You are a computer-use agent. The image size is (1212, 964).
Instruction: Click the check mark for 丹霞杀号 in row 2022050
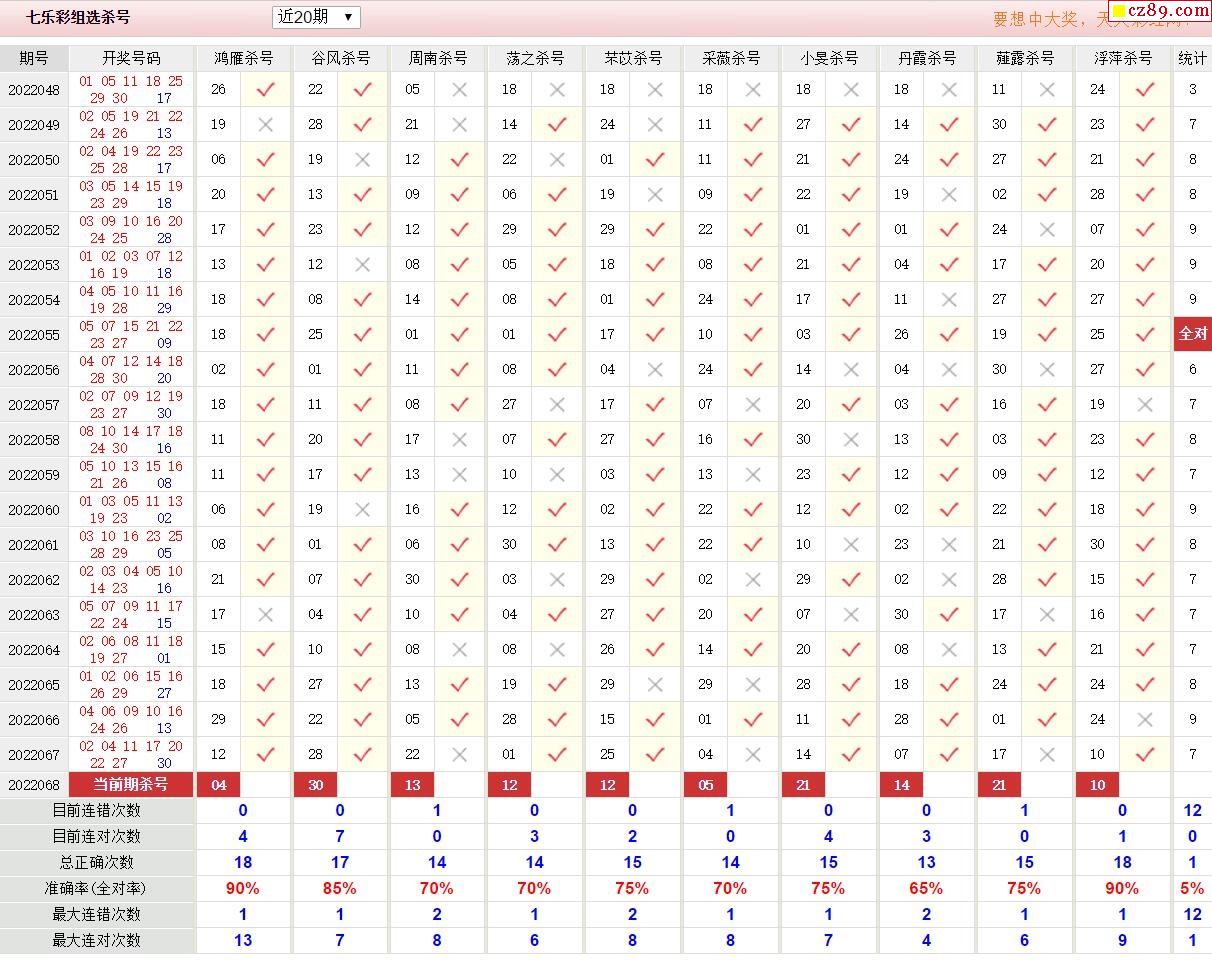coord(949,159)
